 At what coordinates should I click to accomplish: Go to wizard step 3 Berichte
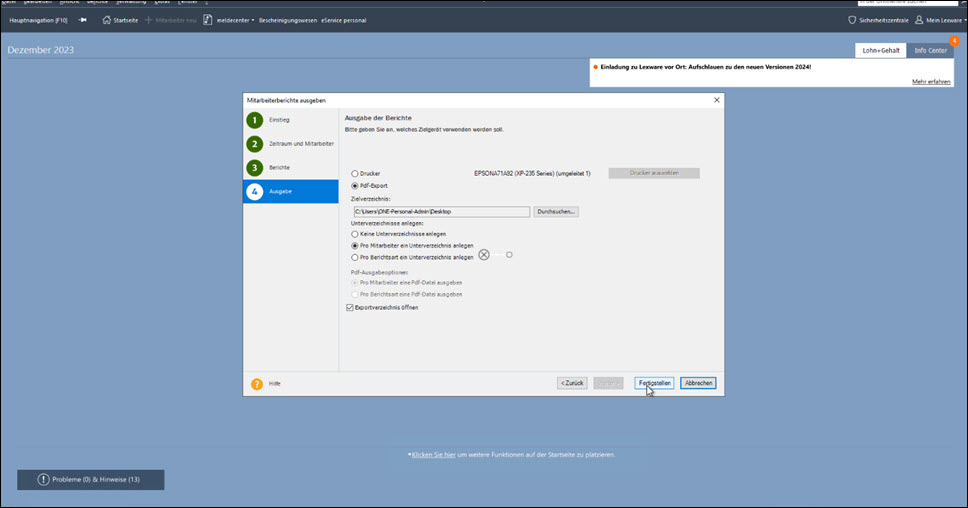(256, 167)
